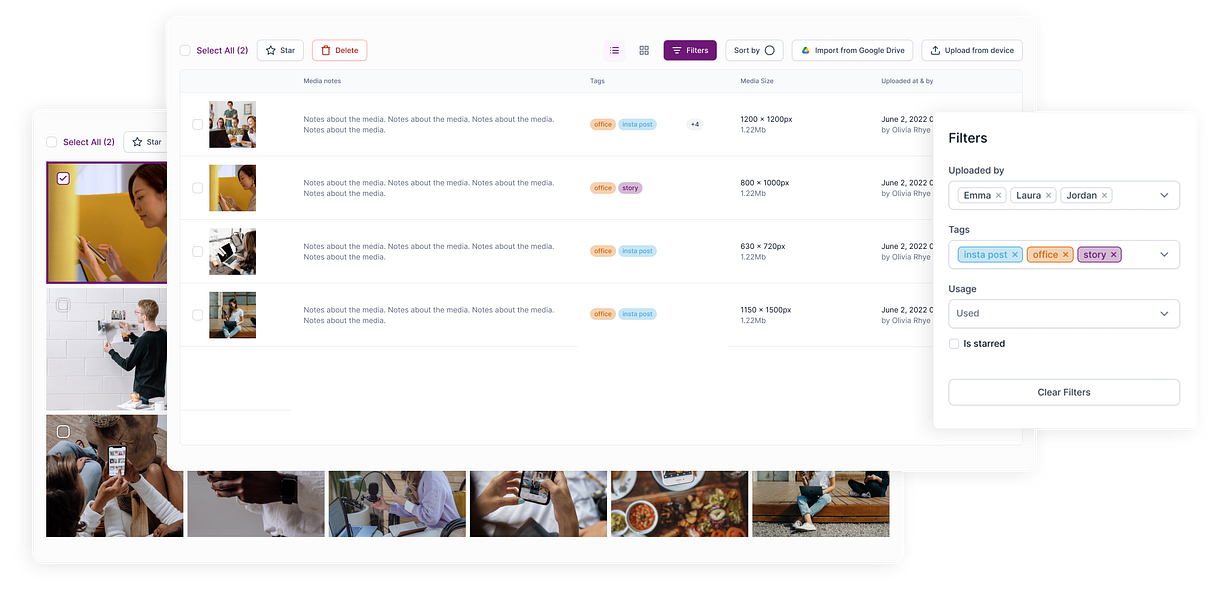The height and width of the screenshot is (600, 1212).
Task: Click the Uploaded at & by column header
Action: [x=907, y=81]
